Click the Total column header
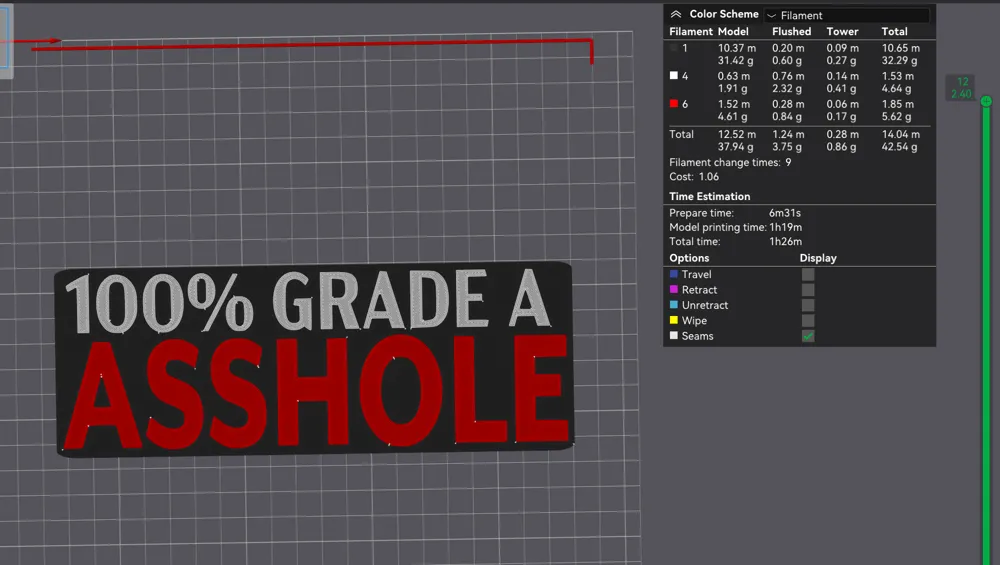The image size is (1000, 565). (894, 31)
